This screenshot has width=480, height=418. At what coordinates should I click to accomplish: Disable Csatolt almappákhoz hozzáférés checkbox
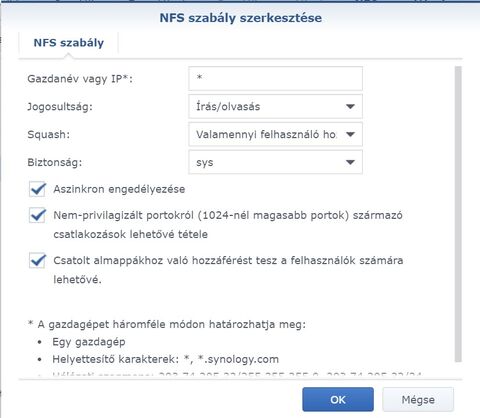click(37, 260)
